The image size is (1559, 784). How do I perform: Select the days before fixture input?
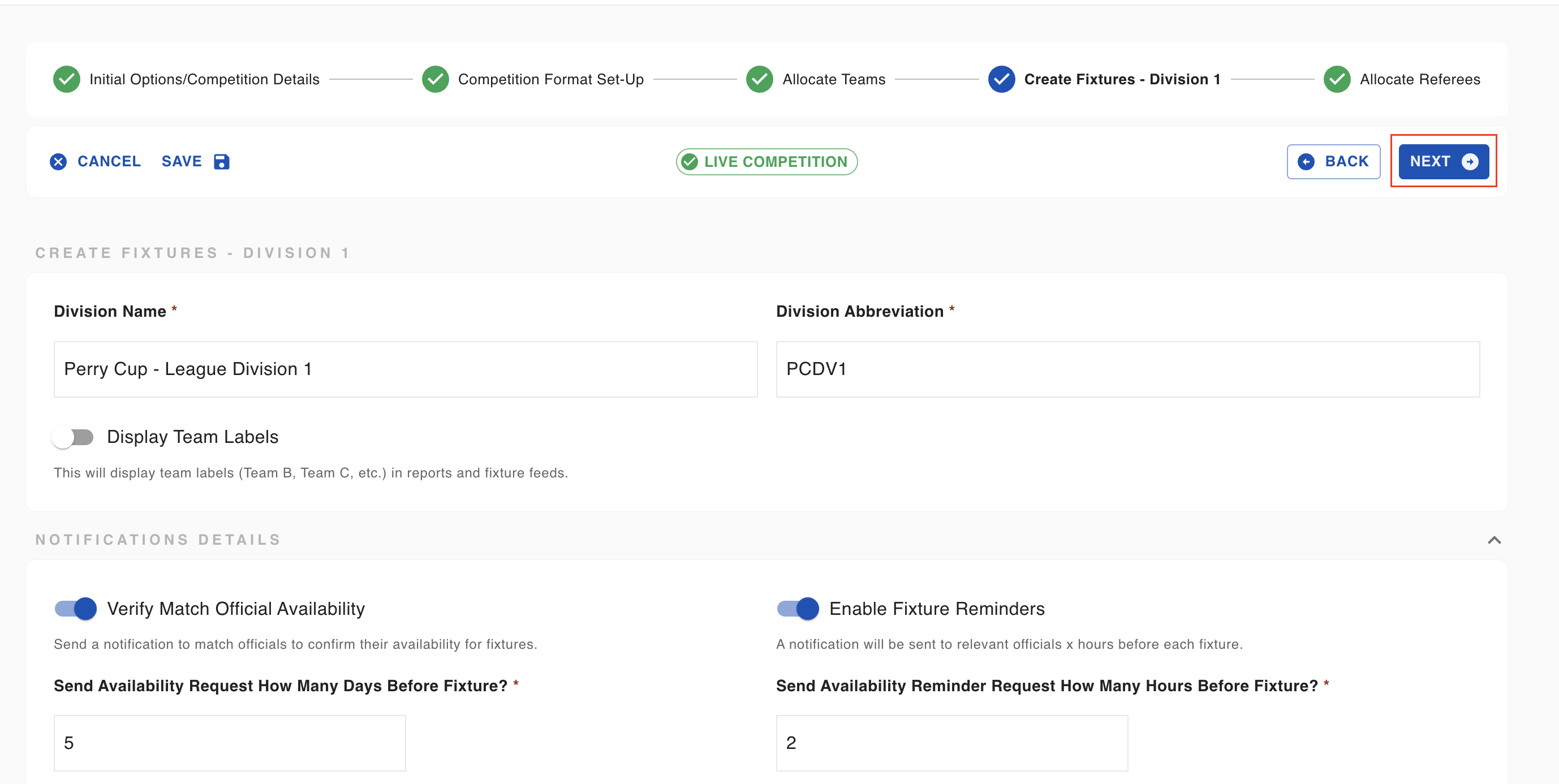point(229,743)
